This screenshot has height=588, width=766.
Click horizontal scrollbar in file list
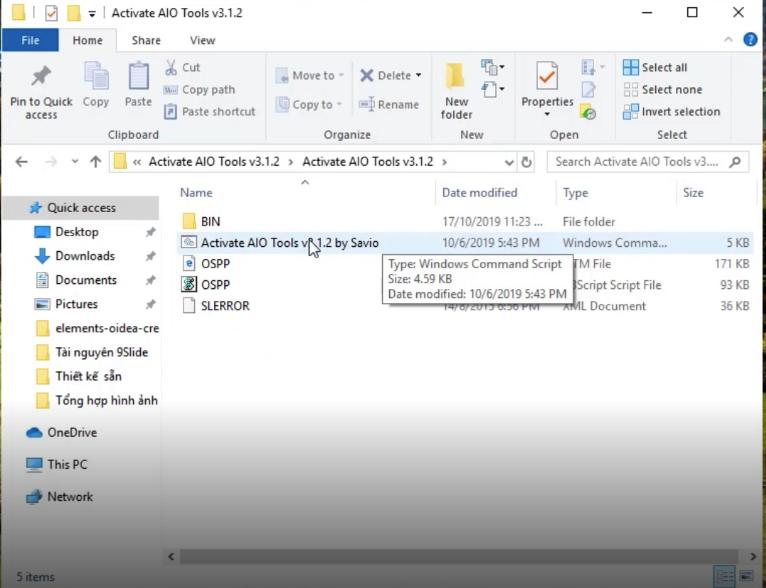click(x=458, y=556)
